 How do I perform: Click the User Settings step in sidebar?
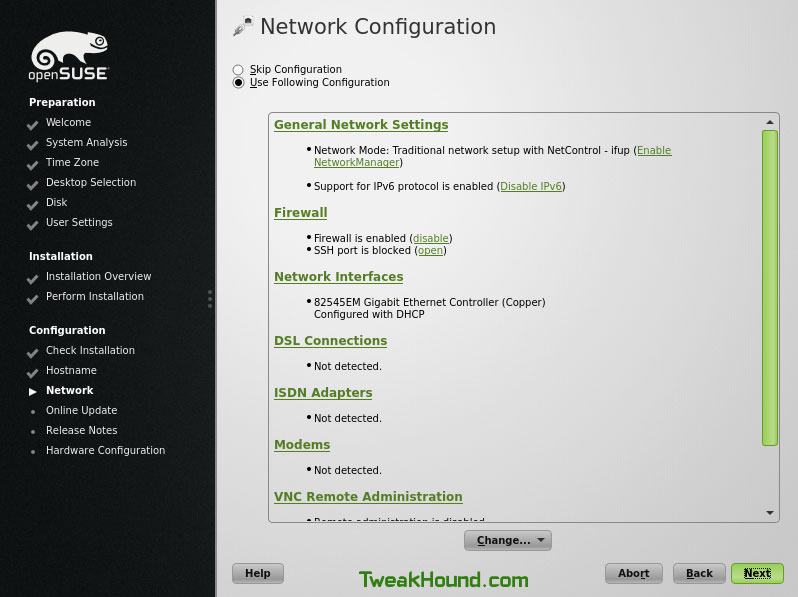coord(79,222)
